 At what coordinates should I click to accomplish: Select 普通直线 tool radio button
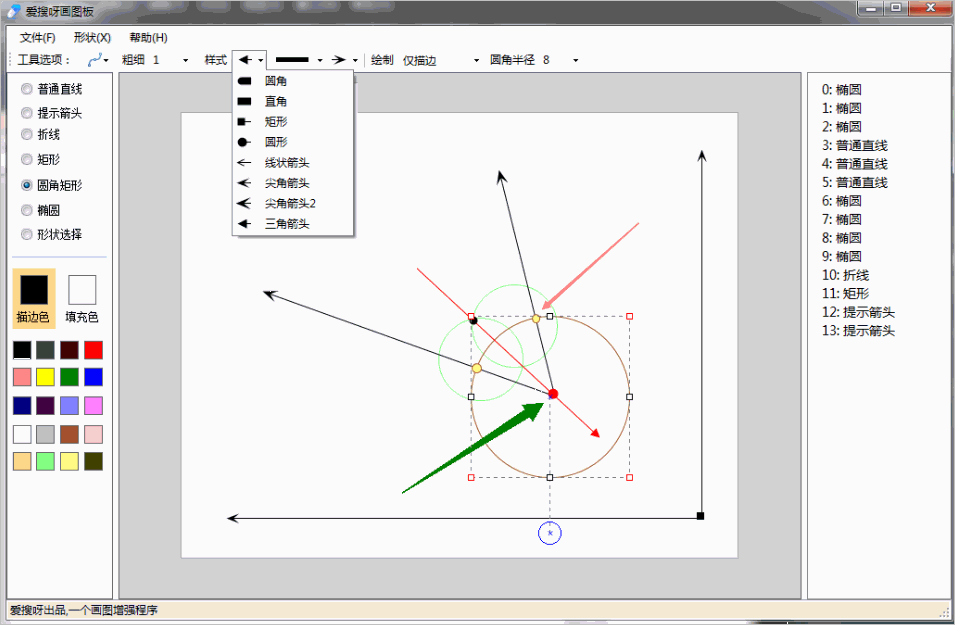point(27,89)
